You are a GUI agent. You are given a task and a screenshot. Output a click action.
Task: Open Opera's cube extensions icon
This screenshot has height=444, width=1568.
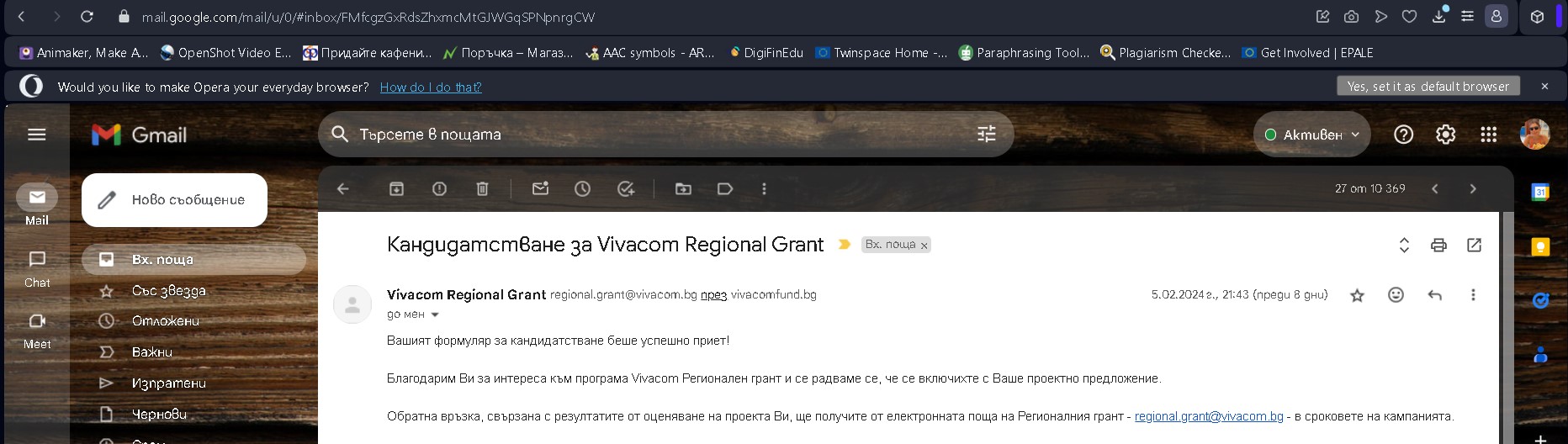(1537, 16)
